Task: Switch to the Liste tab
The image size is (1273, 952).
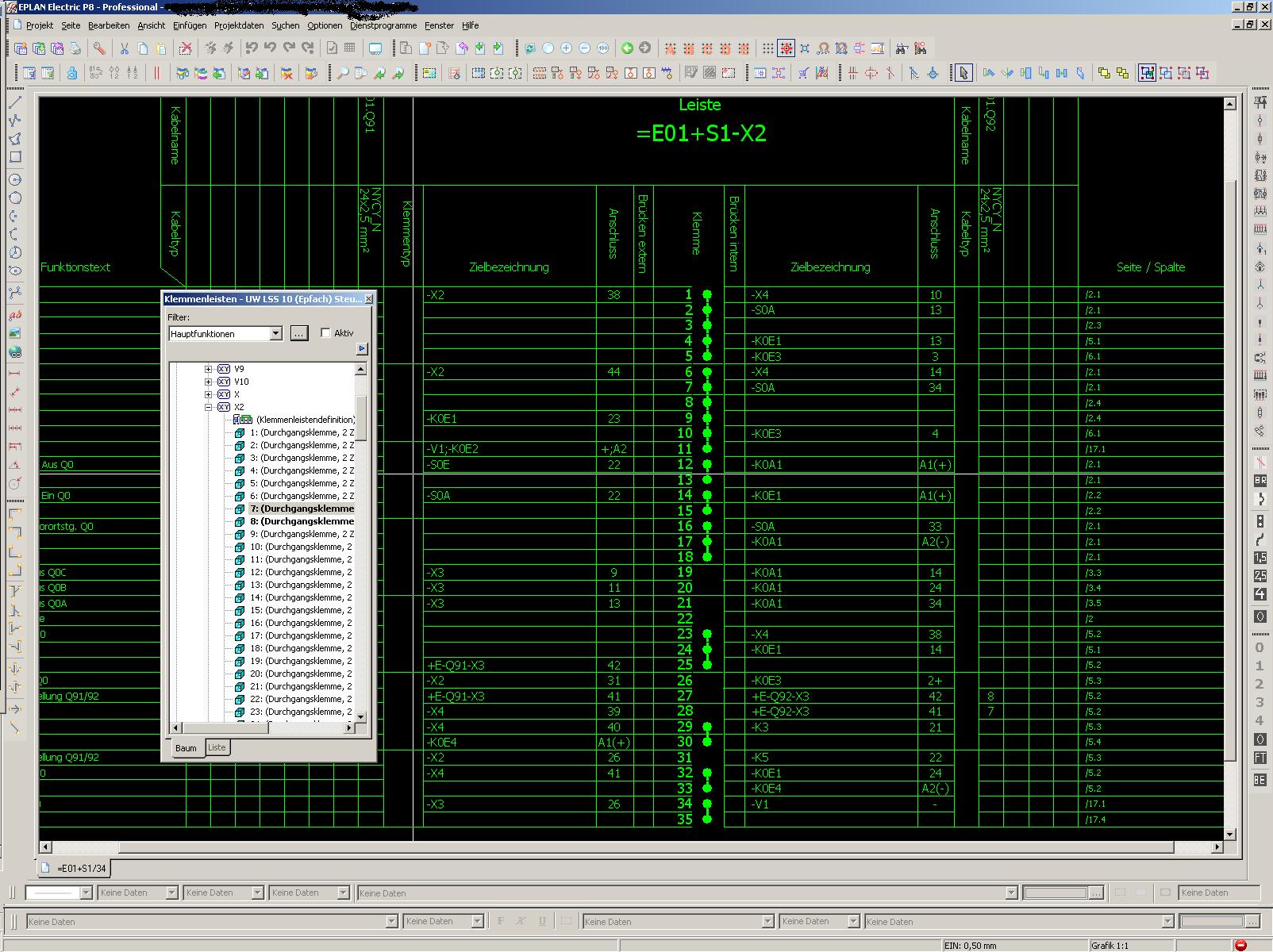Action: click(217, 747)
